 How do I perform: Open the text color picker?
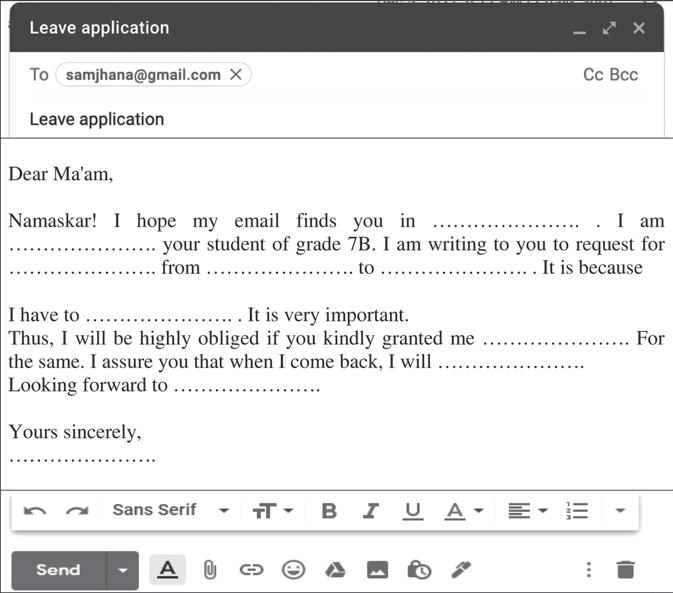coord(464,511)
